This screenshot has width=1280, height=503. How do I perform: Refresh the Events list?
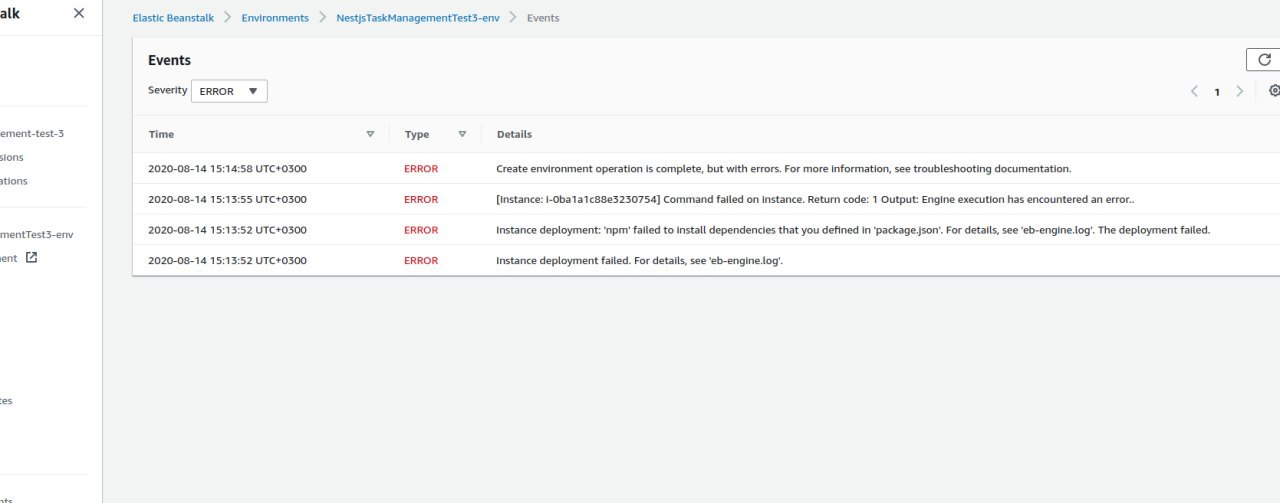click(x=1264, y=60)
